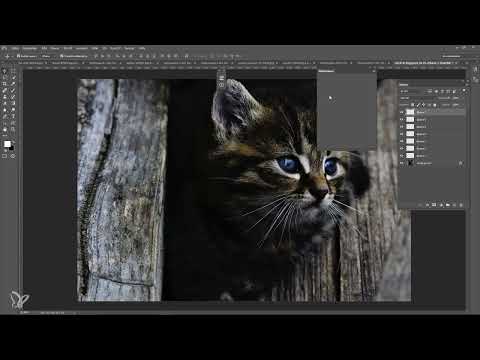480x360 pixels.
Task: Toggle layer filtering switch in Layers panel
Action: pyautogui.click(x=464, y=90)
